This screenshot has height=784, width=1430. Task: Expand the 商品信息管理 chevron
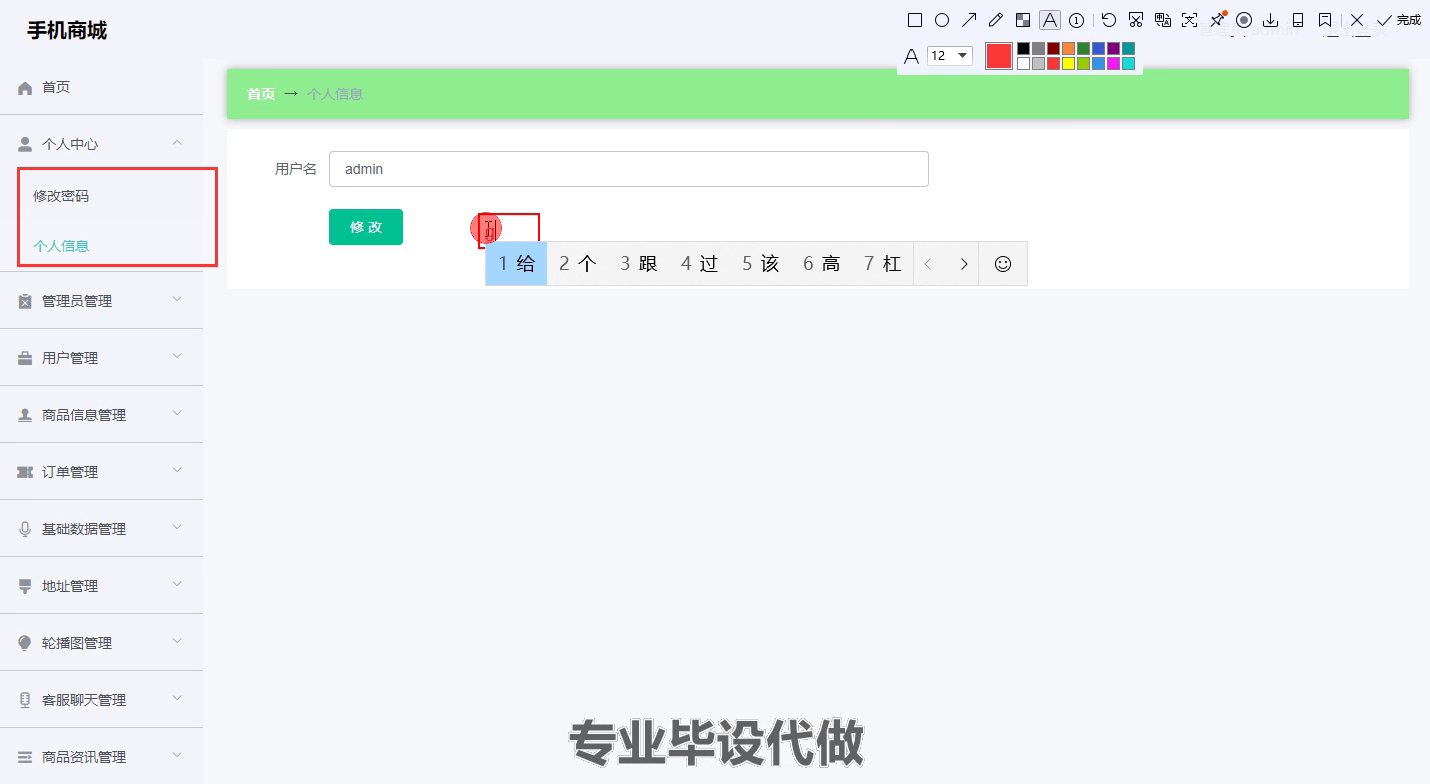coord(177,413)
